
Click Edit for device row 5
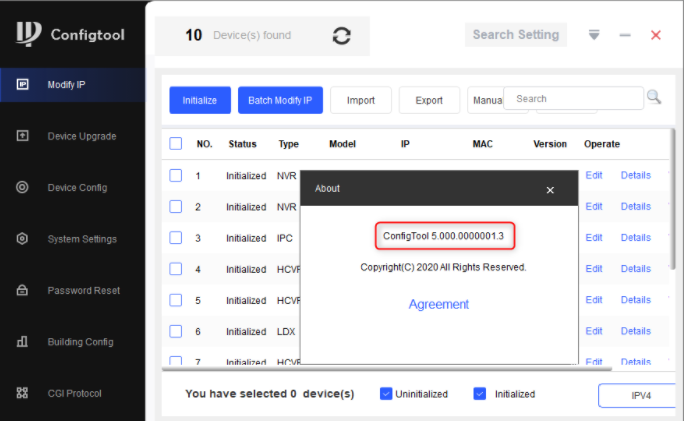(x=594, y=300)
